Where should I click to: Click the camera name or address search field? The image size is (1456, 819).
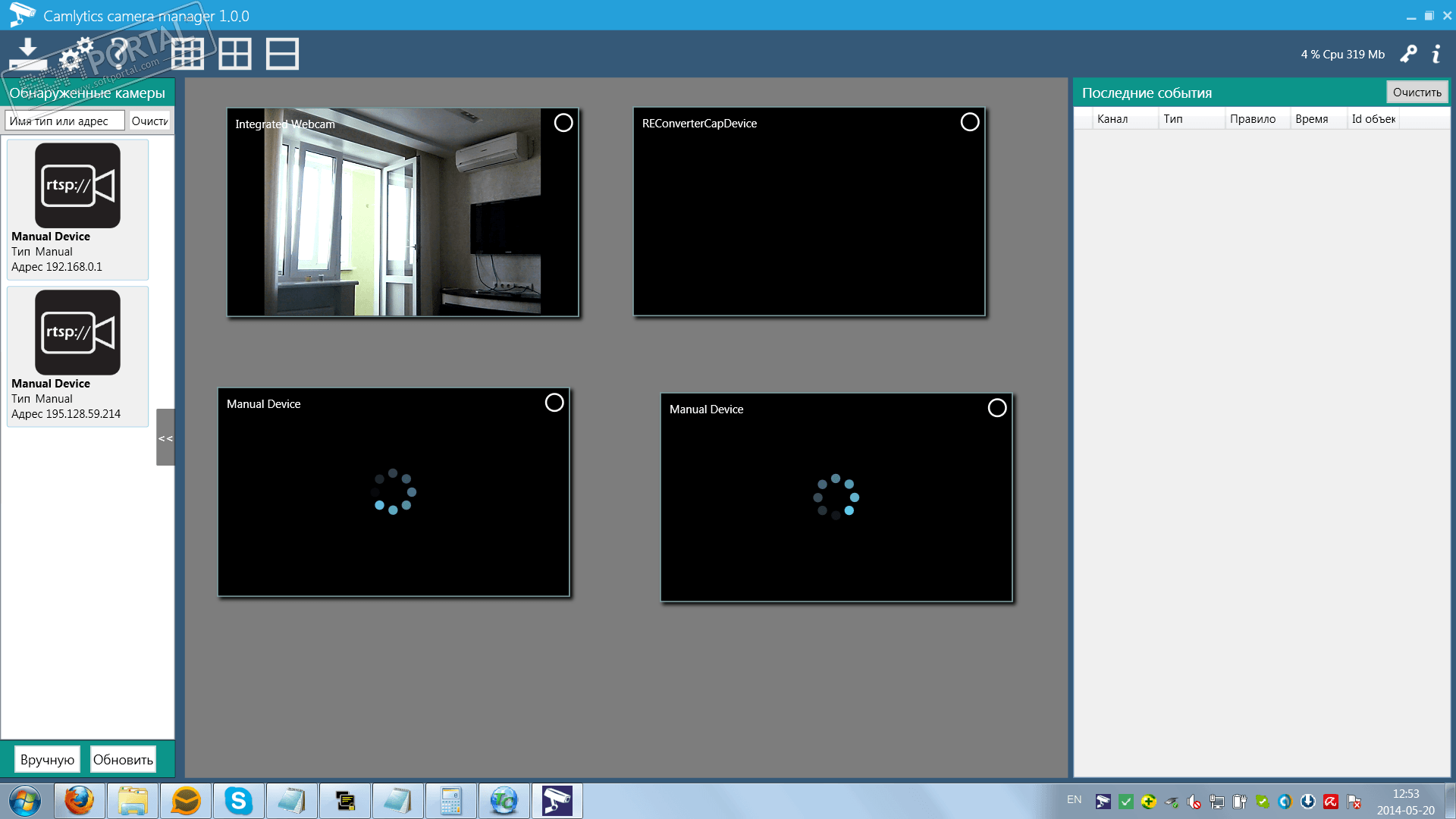click(x=64, y=121)
